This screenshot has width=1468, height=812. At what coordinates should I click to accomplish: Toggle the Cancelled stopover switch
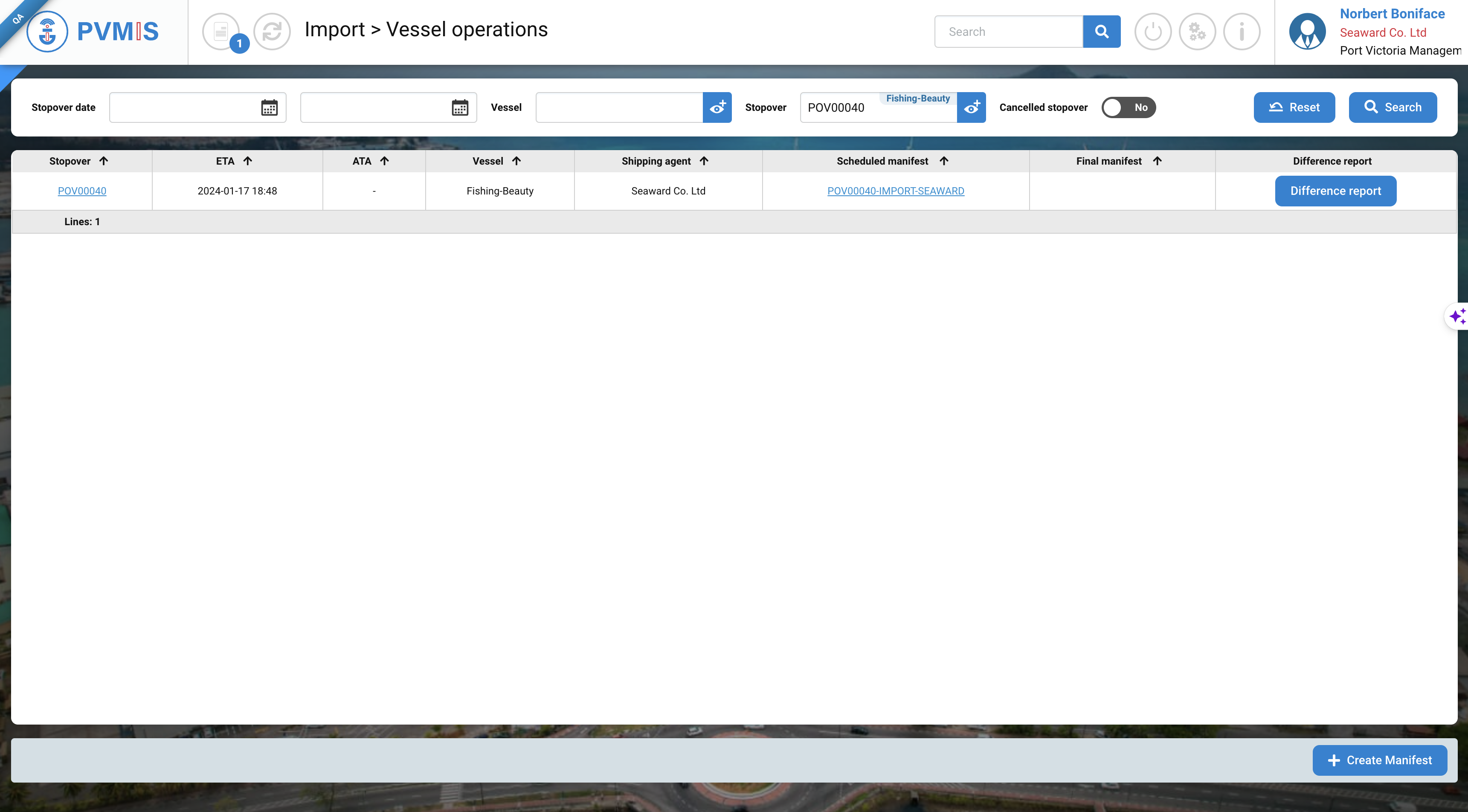click(x=1128, y=107)
